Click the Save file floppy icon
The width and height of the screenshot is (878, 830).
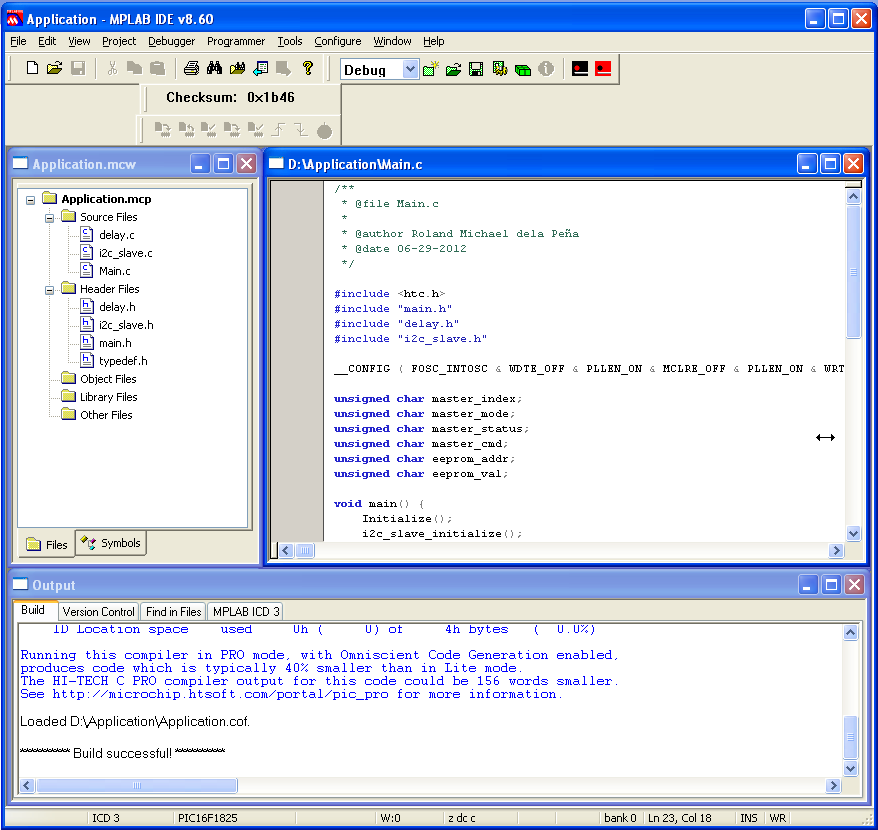(x=78, y=68)
